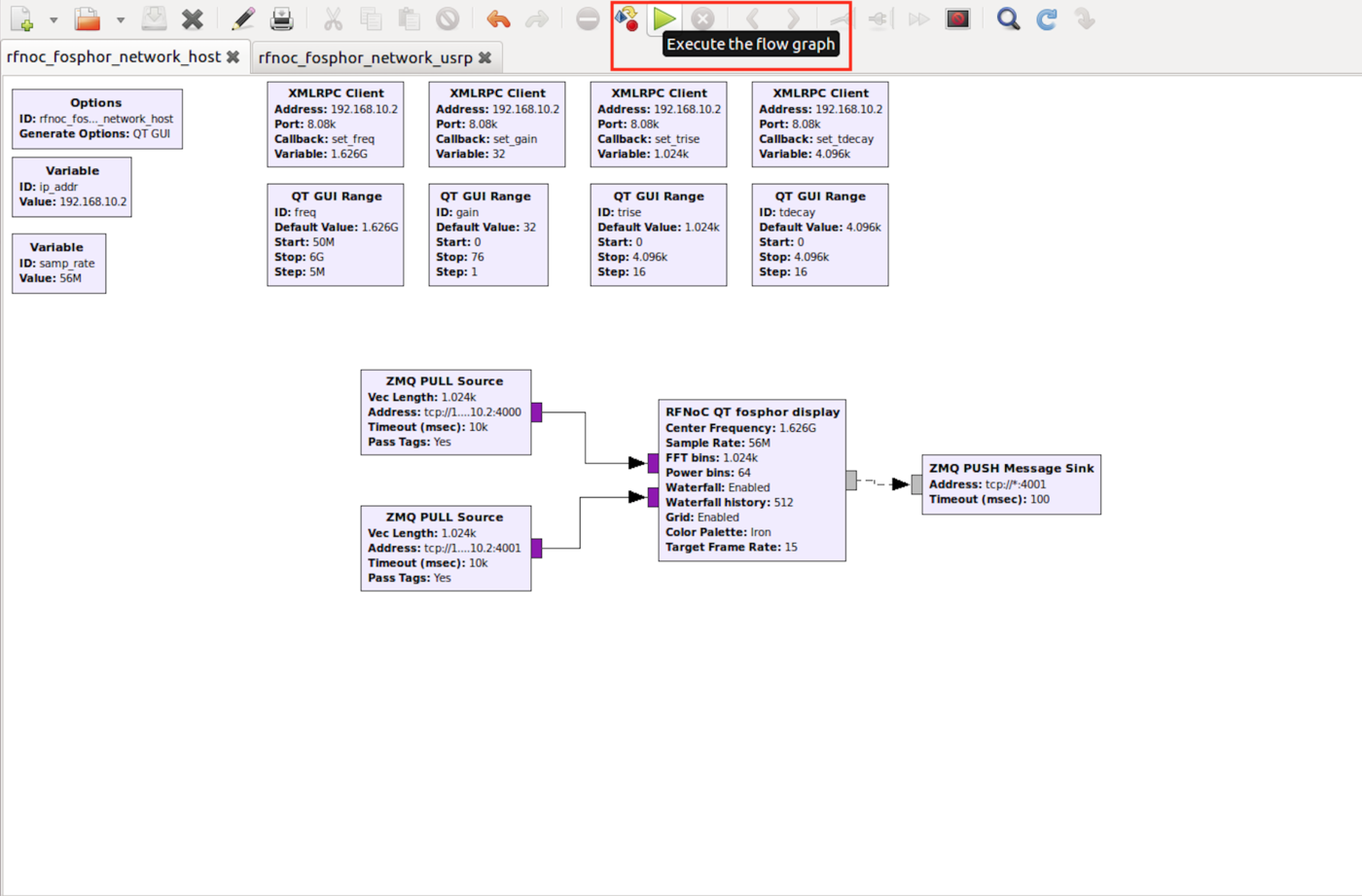1362x896 pixels.
Task: Execute the flow graph with the play icon
Action: 665,18
